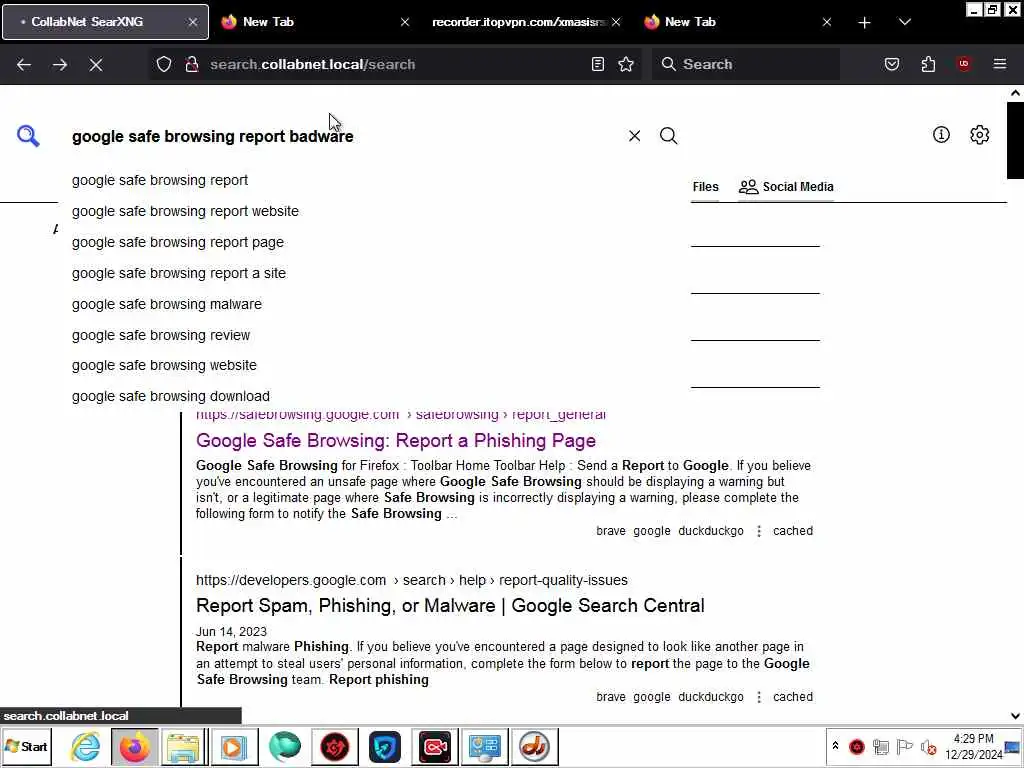This screenshot has width=1024, height=768.
Task: Save the page to Pocket
Action: 891,64
